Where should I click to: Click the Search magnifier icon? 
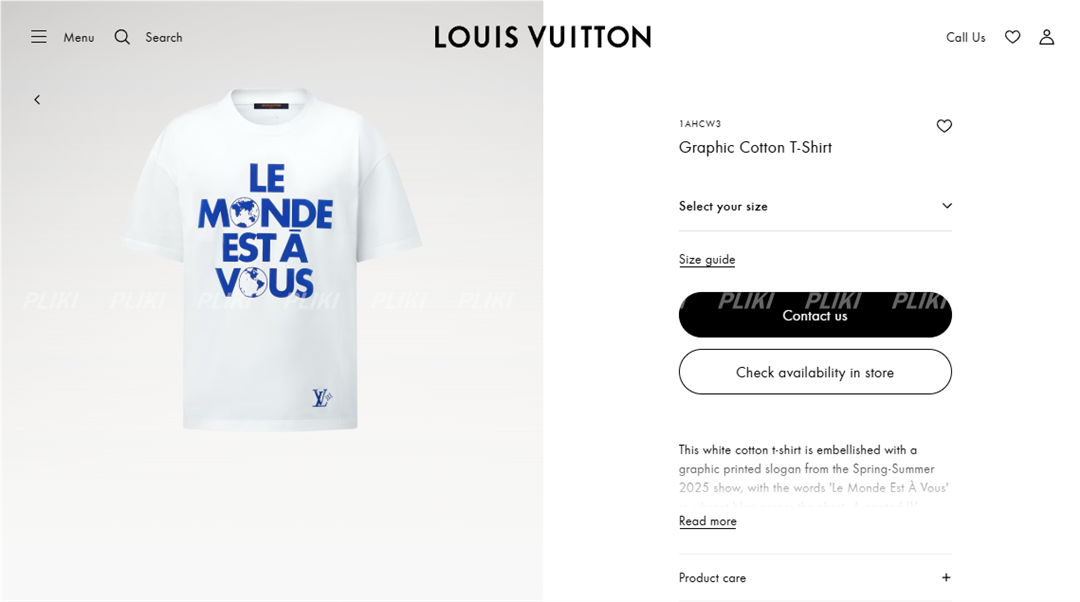(x=122, y=37)
